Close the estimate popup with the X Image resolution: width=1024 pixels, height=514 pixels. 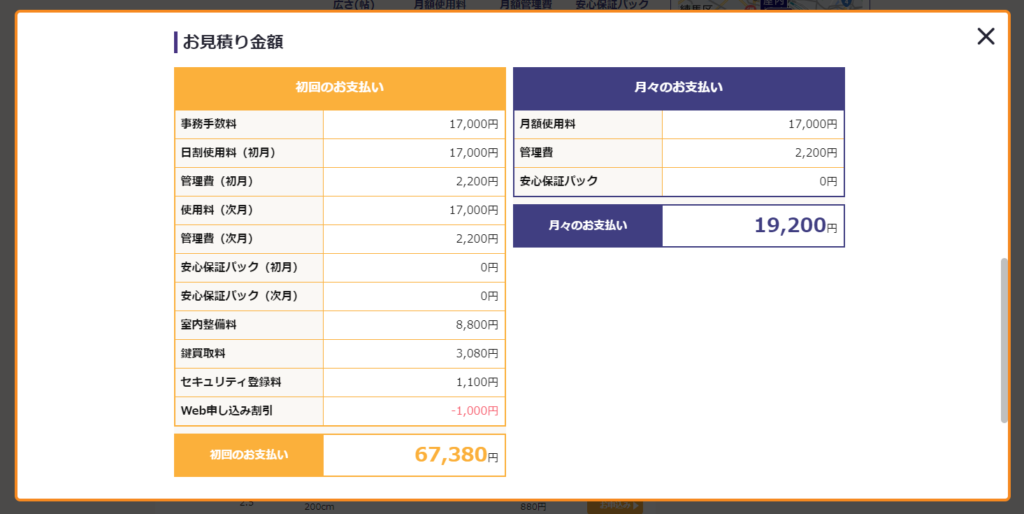(x=985, y=37)
